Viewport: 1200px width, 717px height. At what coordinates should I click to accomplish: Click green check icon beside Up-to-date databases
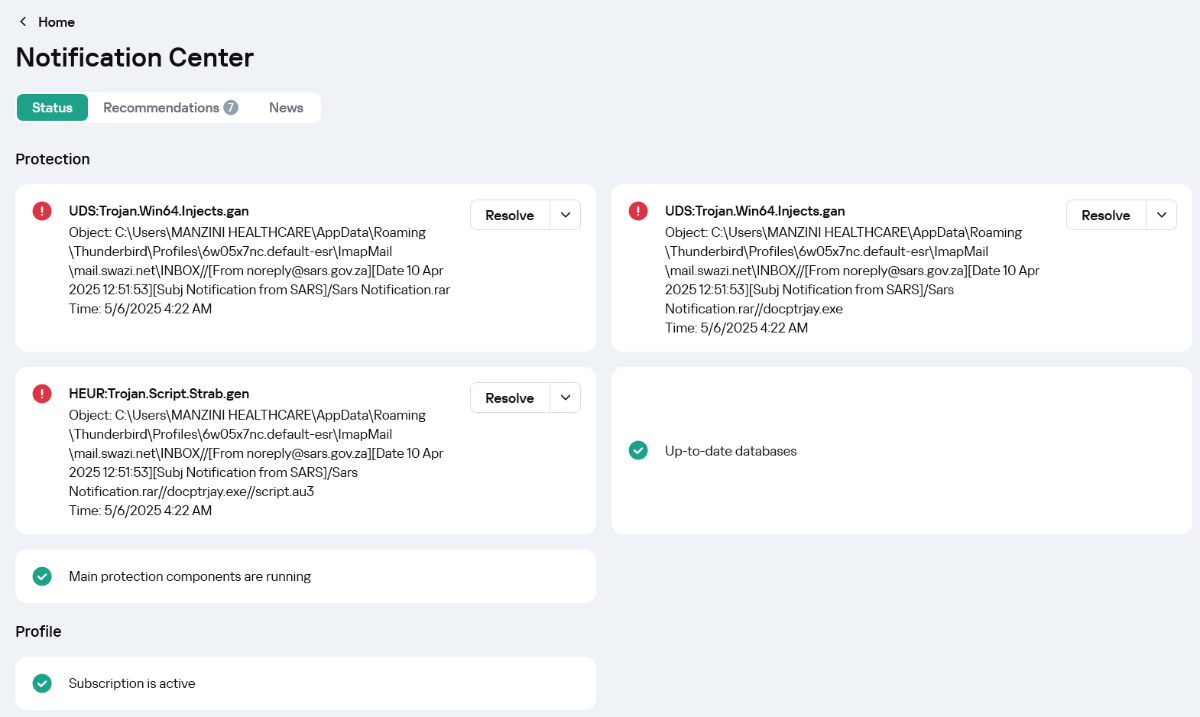[638, 451]
